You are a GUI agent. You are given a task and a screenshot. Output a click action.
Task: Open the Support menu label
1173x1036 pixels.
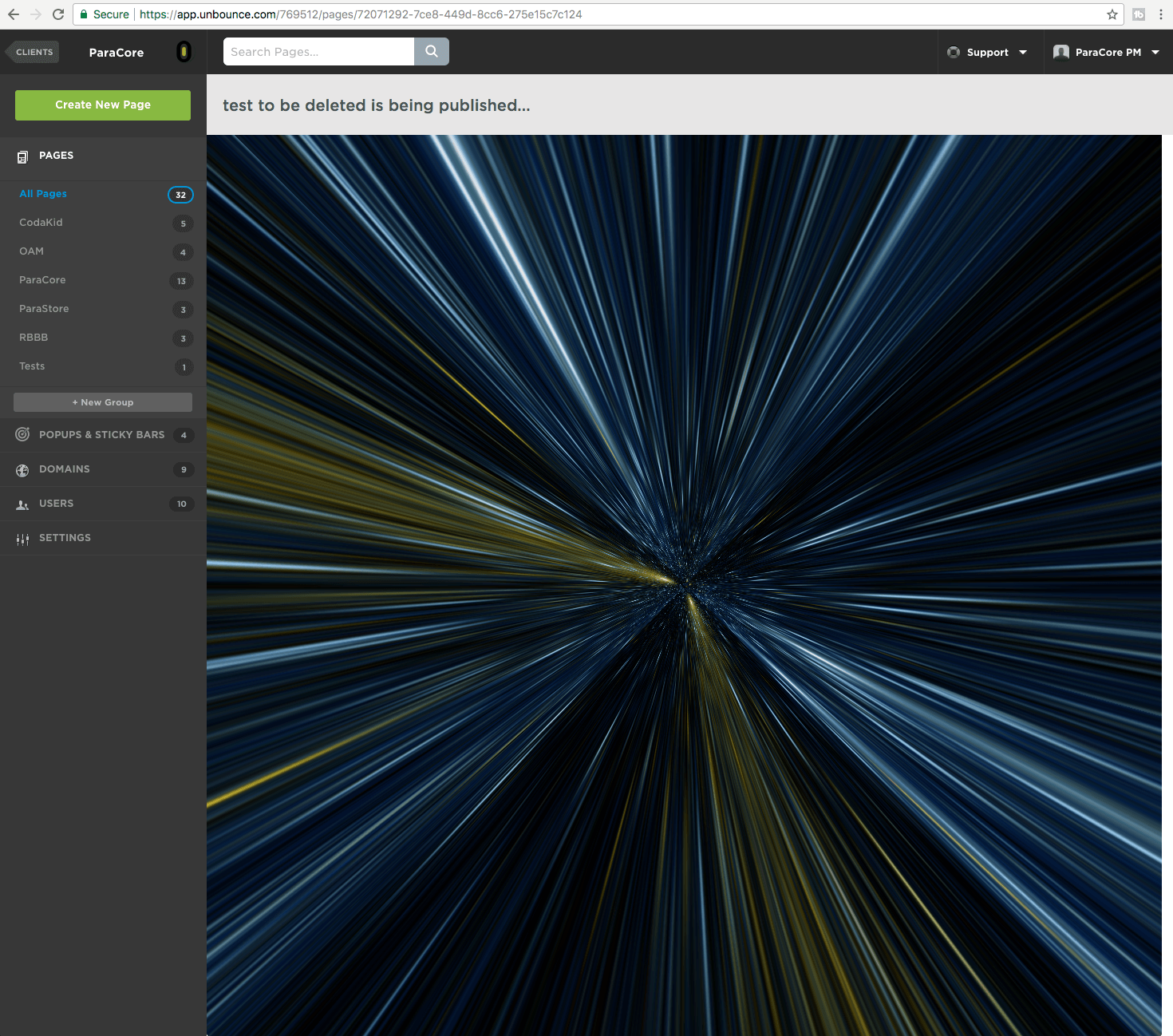pos(988,53)
